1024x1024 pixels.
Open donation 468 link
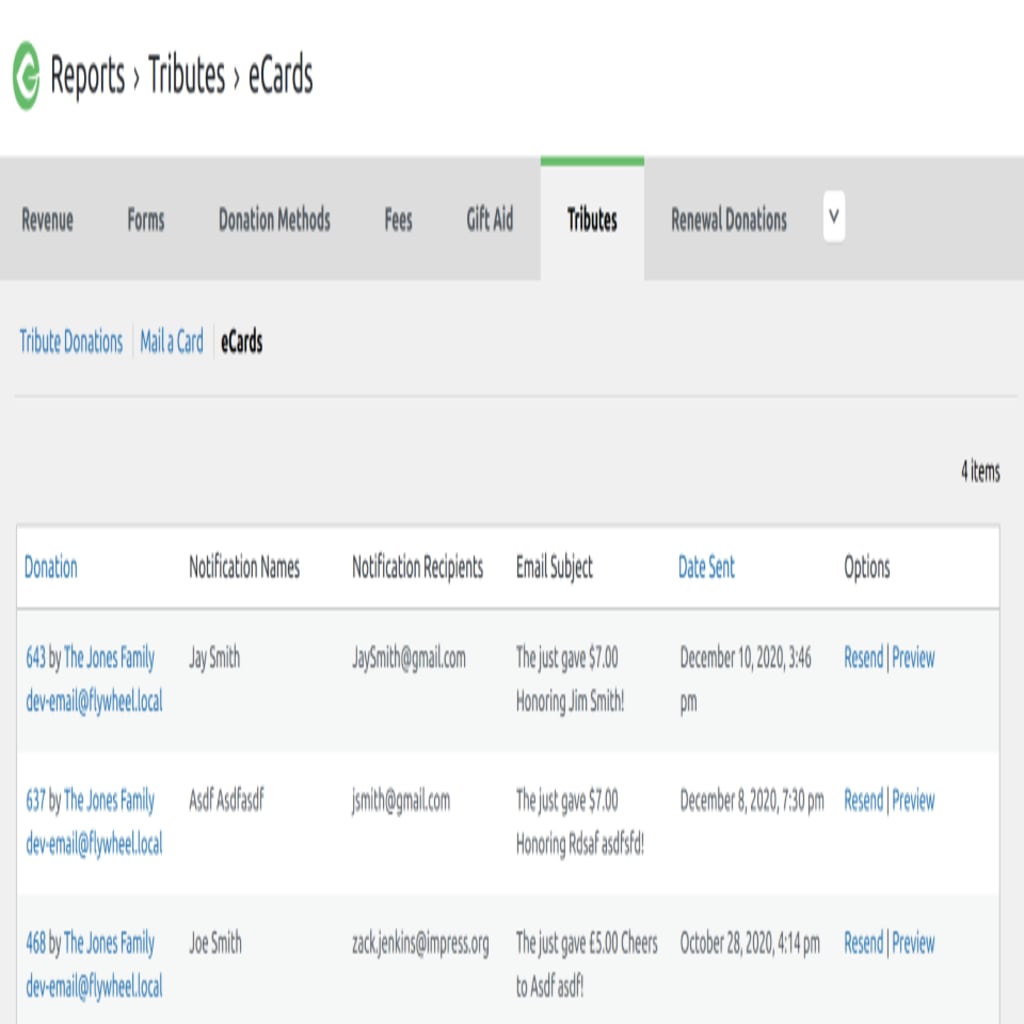click(x=36, y=943)
